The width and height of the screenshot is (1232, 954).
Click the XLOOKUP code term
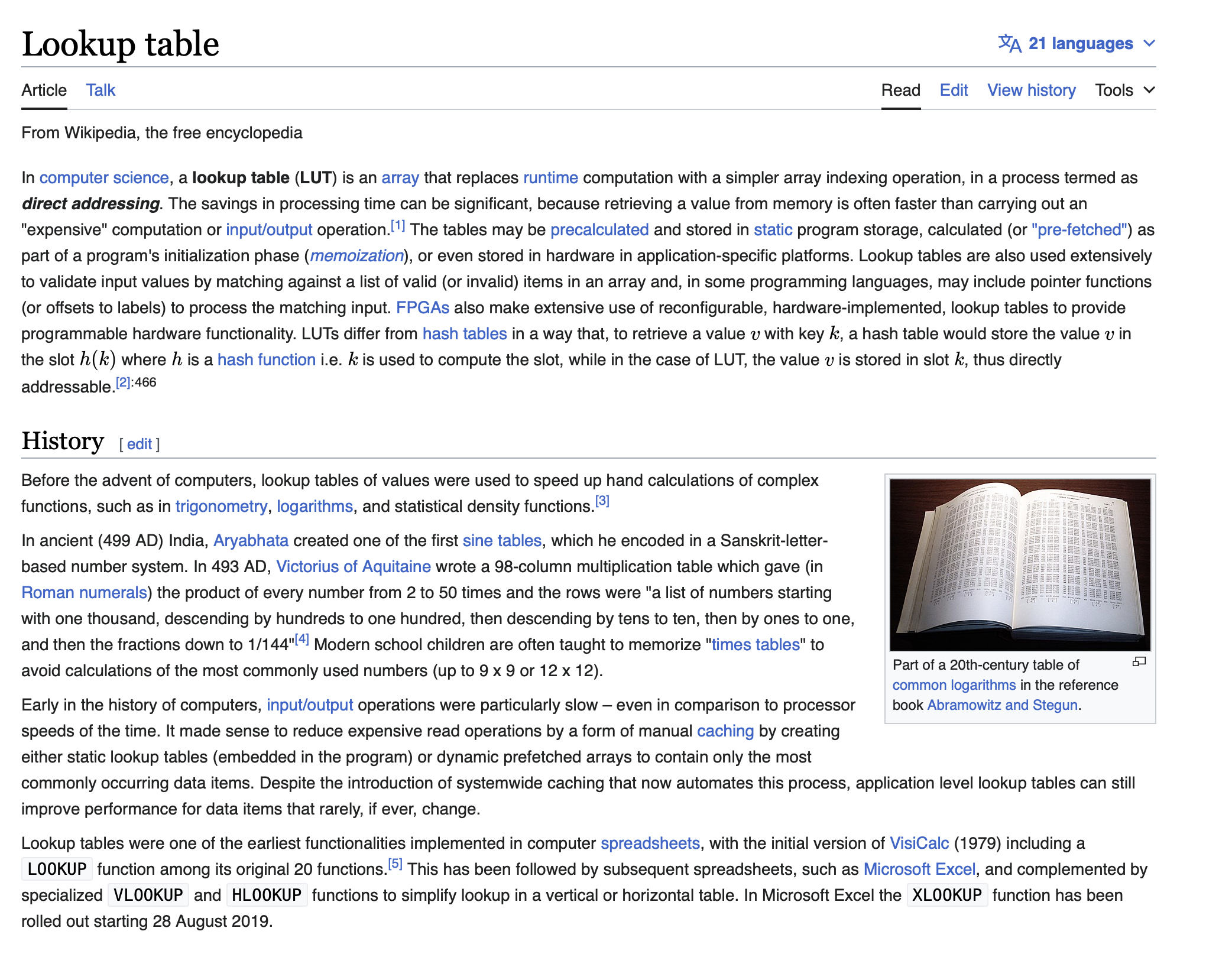pos(947,895)
